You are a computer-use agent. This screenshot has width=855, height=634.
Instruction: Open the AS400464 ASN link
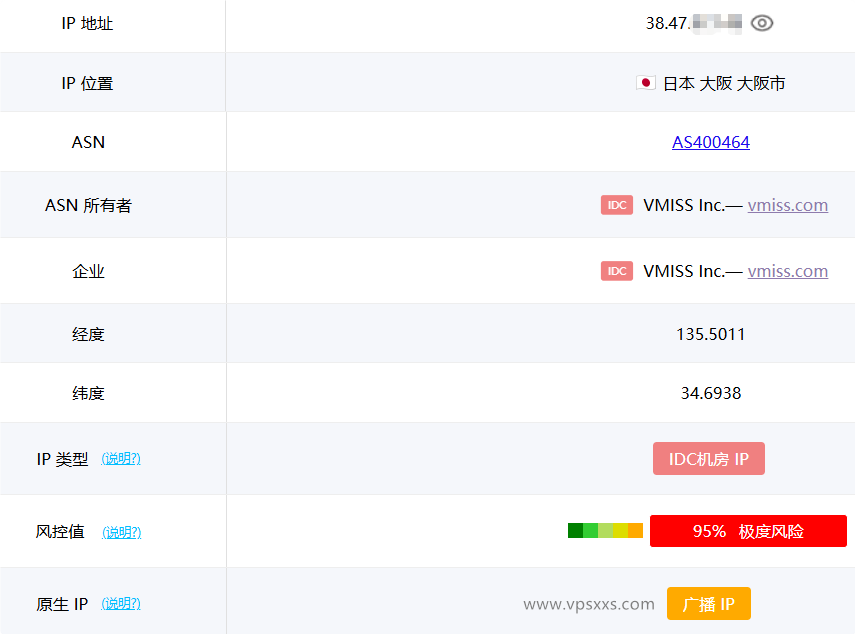coord(711,142)
